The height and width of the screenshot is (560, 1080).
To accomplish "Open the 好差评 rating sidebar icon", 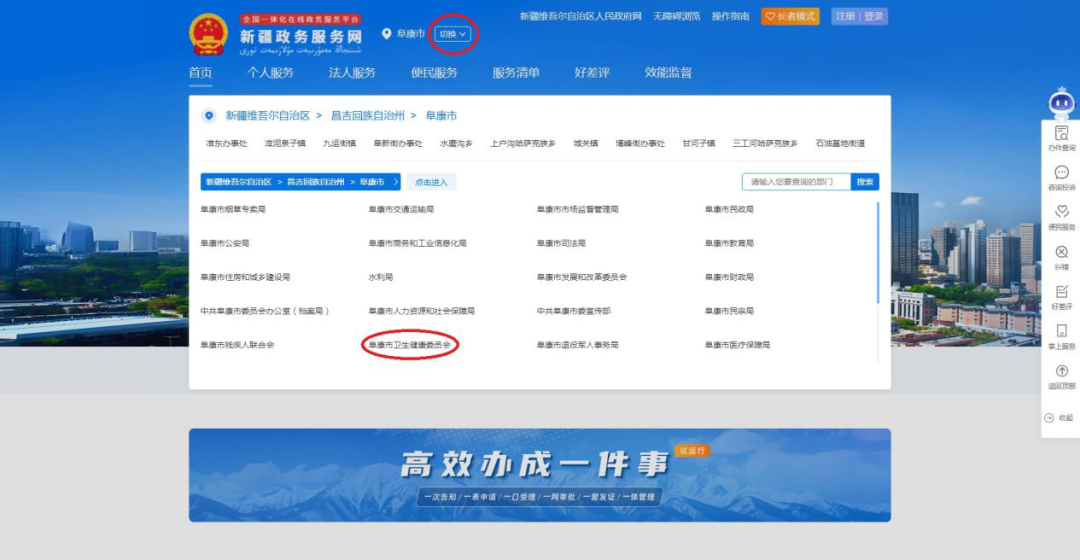I will point(1061,296).
